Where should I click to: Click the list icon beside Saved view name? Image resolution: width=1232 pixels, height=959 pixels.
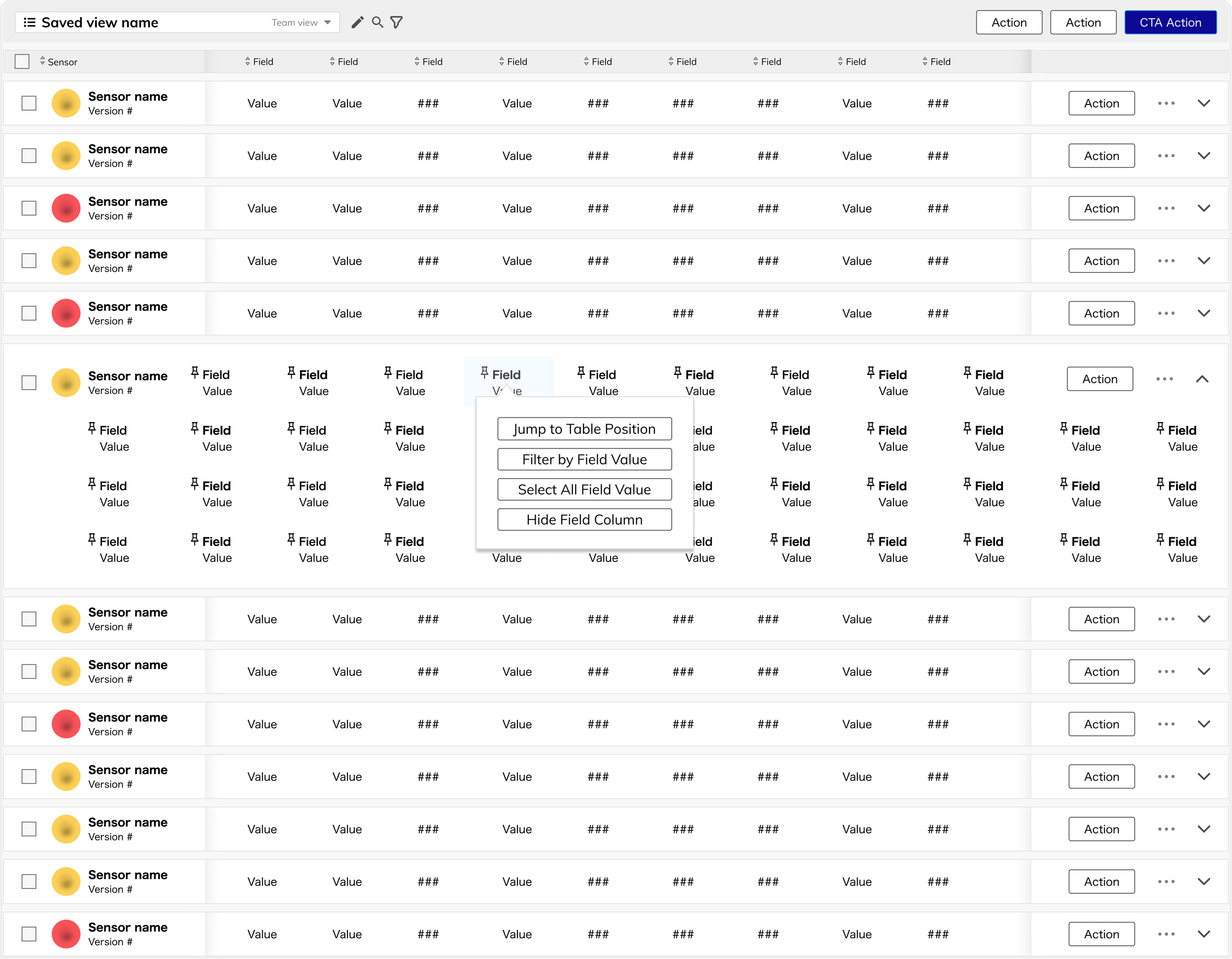tap(30, 23)
